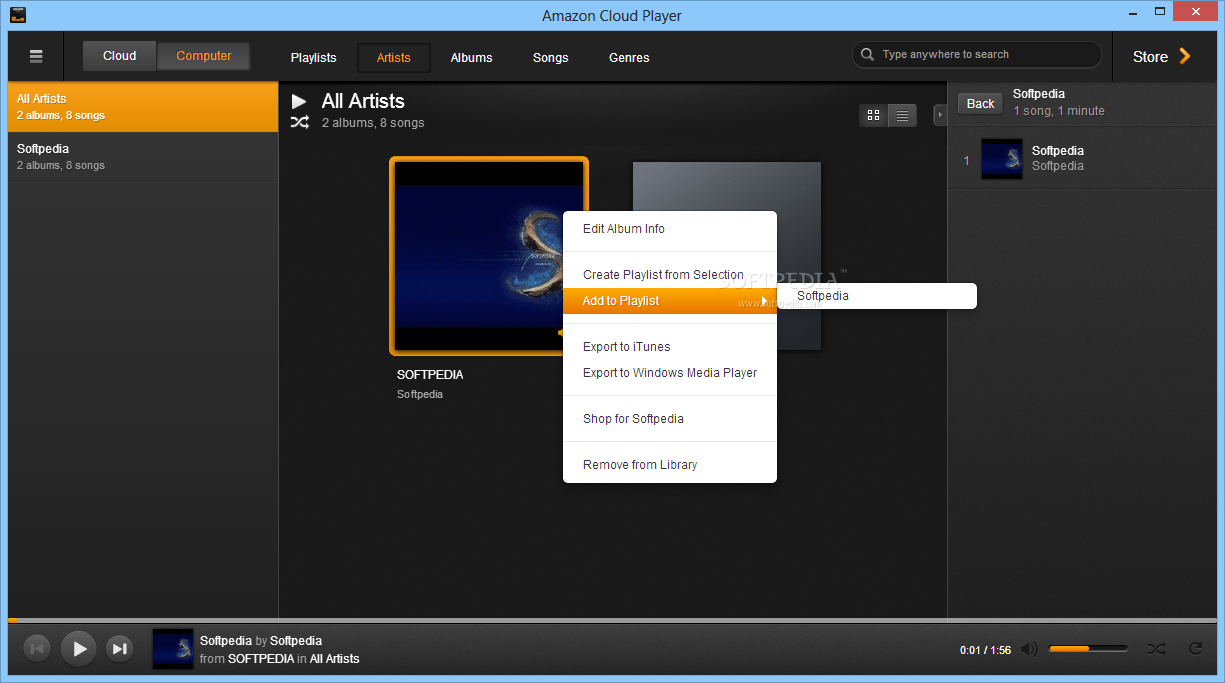Open the Playlists tab
The width and height of the screenshot is (1225, 683).
click(x=313, y=58)
